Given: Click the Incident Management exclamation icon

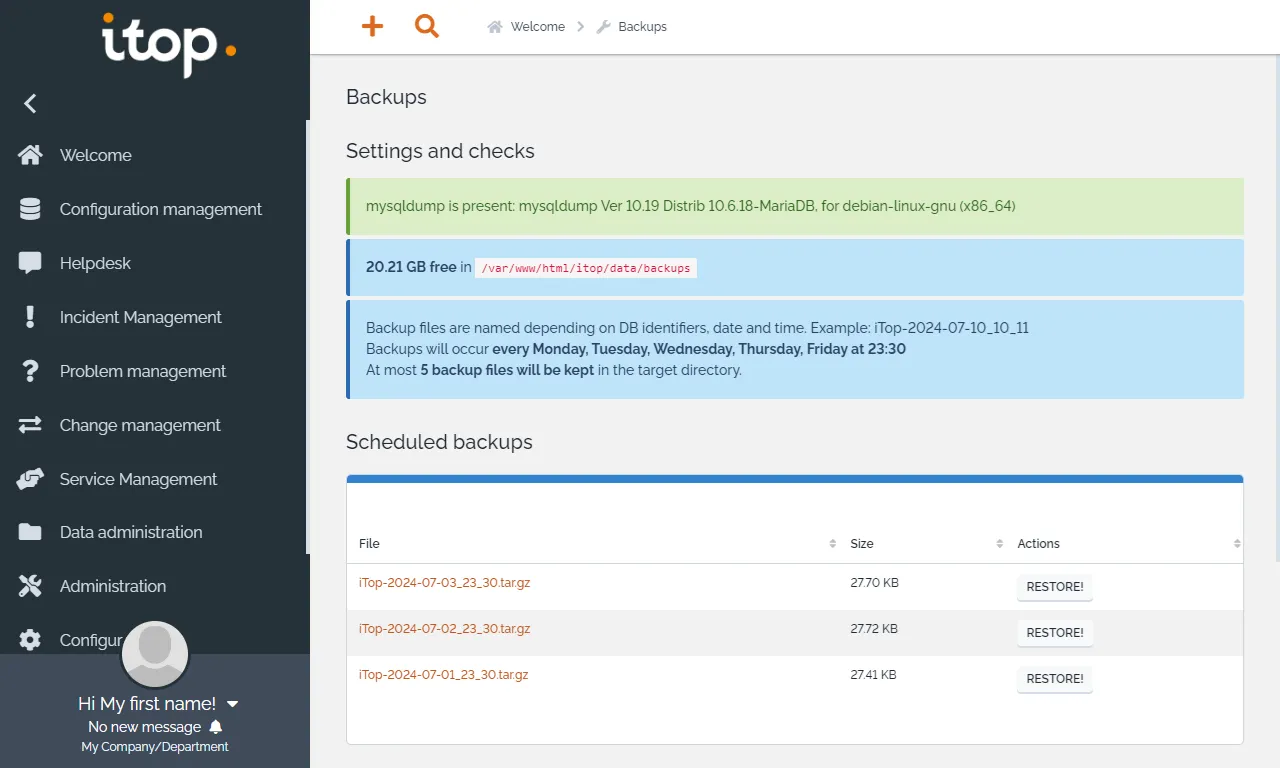Looking at the screenshot, I should click(30, 317).
